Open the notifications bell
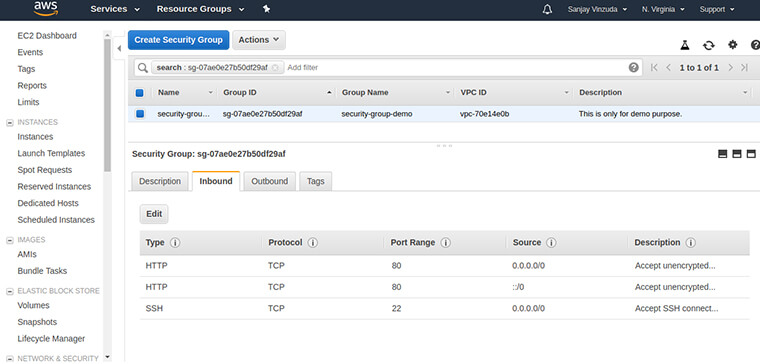 547,9
